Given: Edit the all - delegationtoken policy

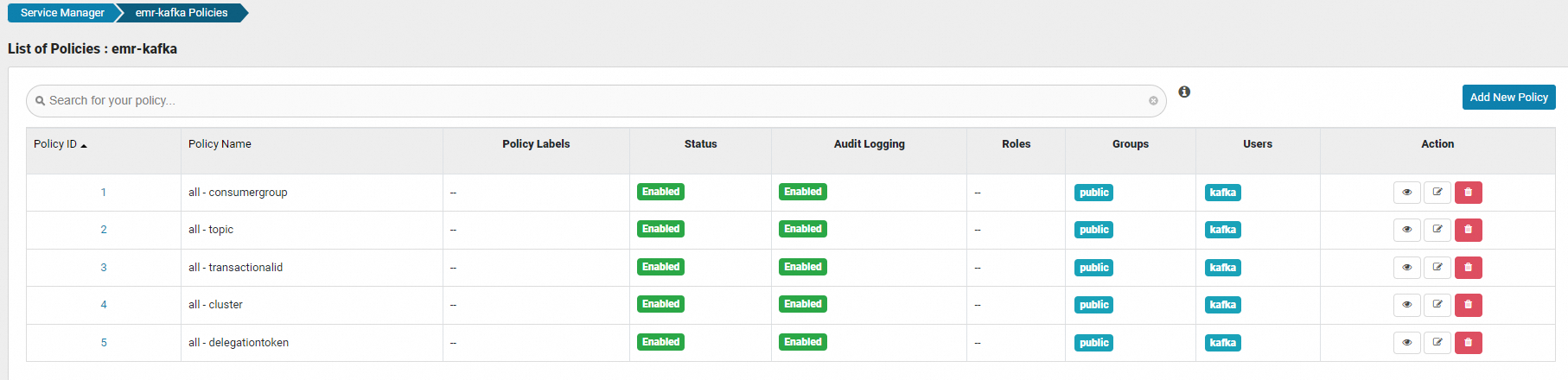Looking at the screenshot, I should click(1437, 343).
